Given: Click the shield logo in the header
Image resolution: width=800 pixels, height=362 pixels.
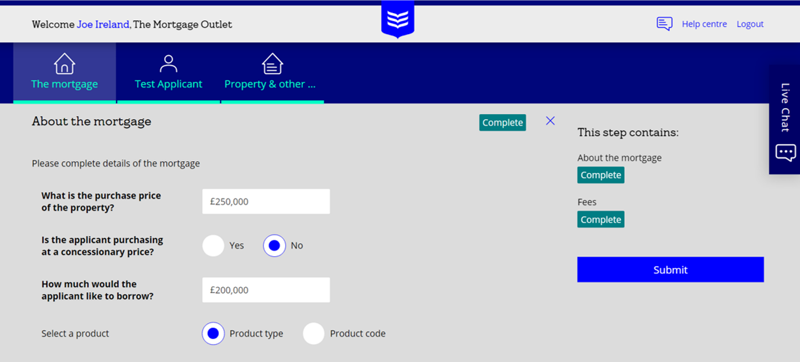Looking at the screenshot, I should click(x=397, y=20).
